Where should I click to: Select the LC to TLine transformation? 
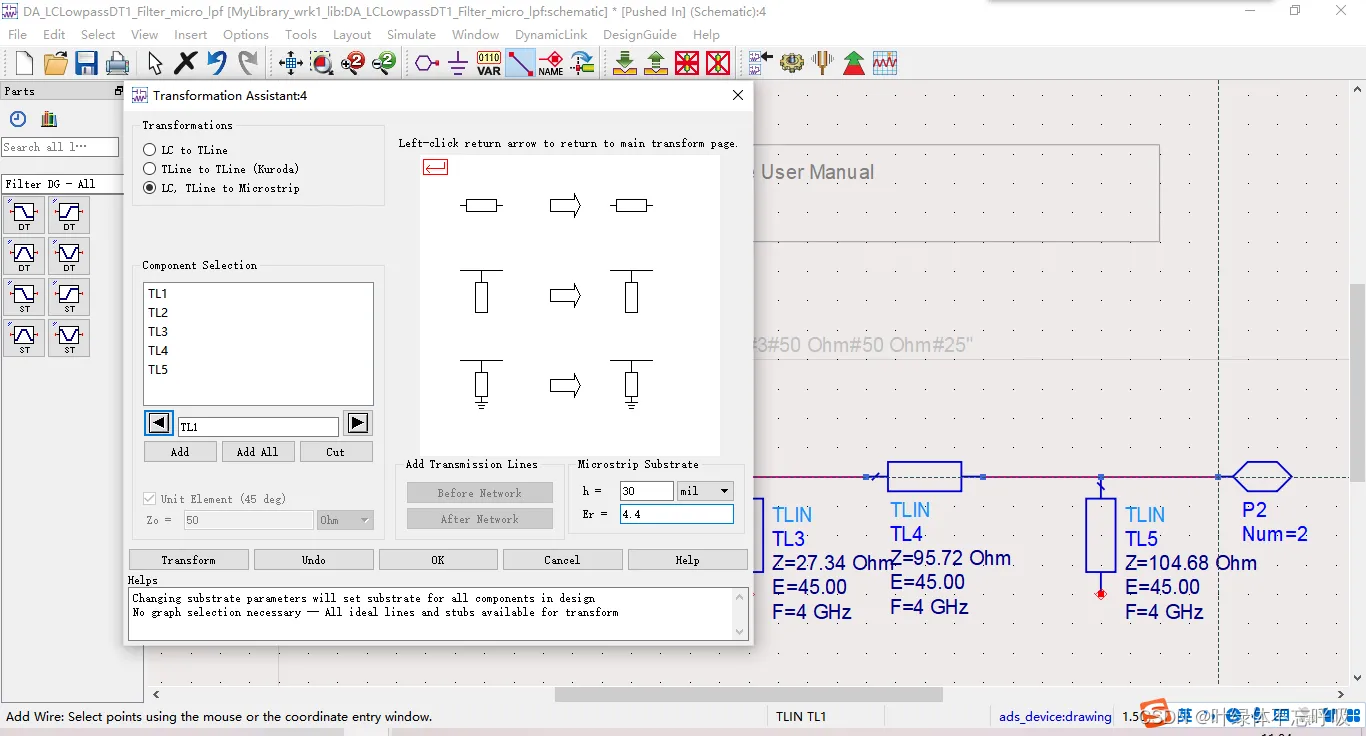click(x=150, y=150)
